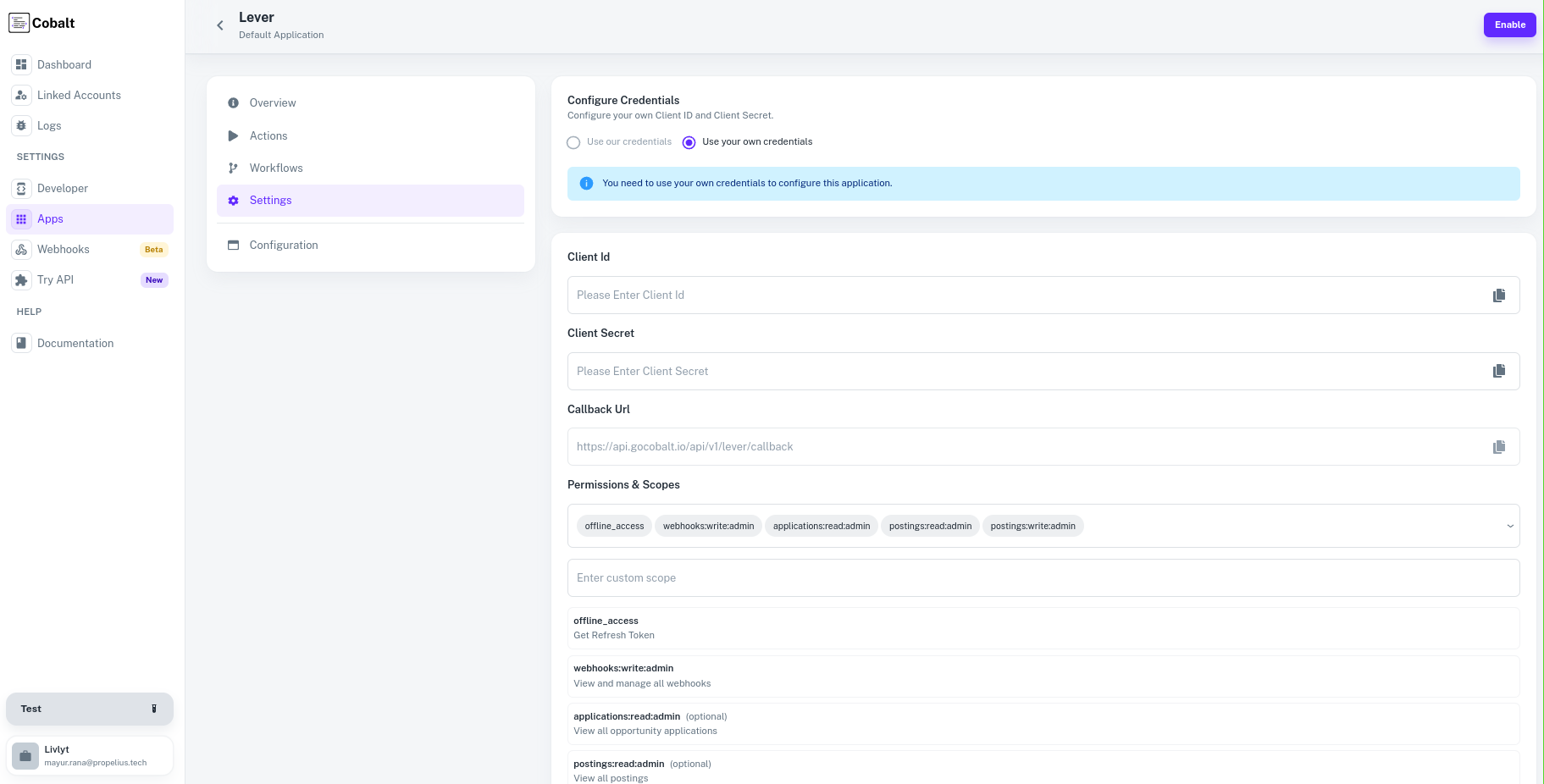Open the Configuration tab

pos(283,245)
